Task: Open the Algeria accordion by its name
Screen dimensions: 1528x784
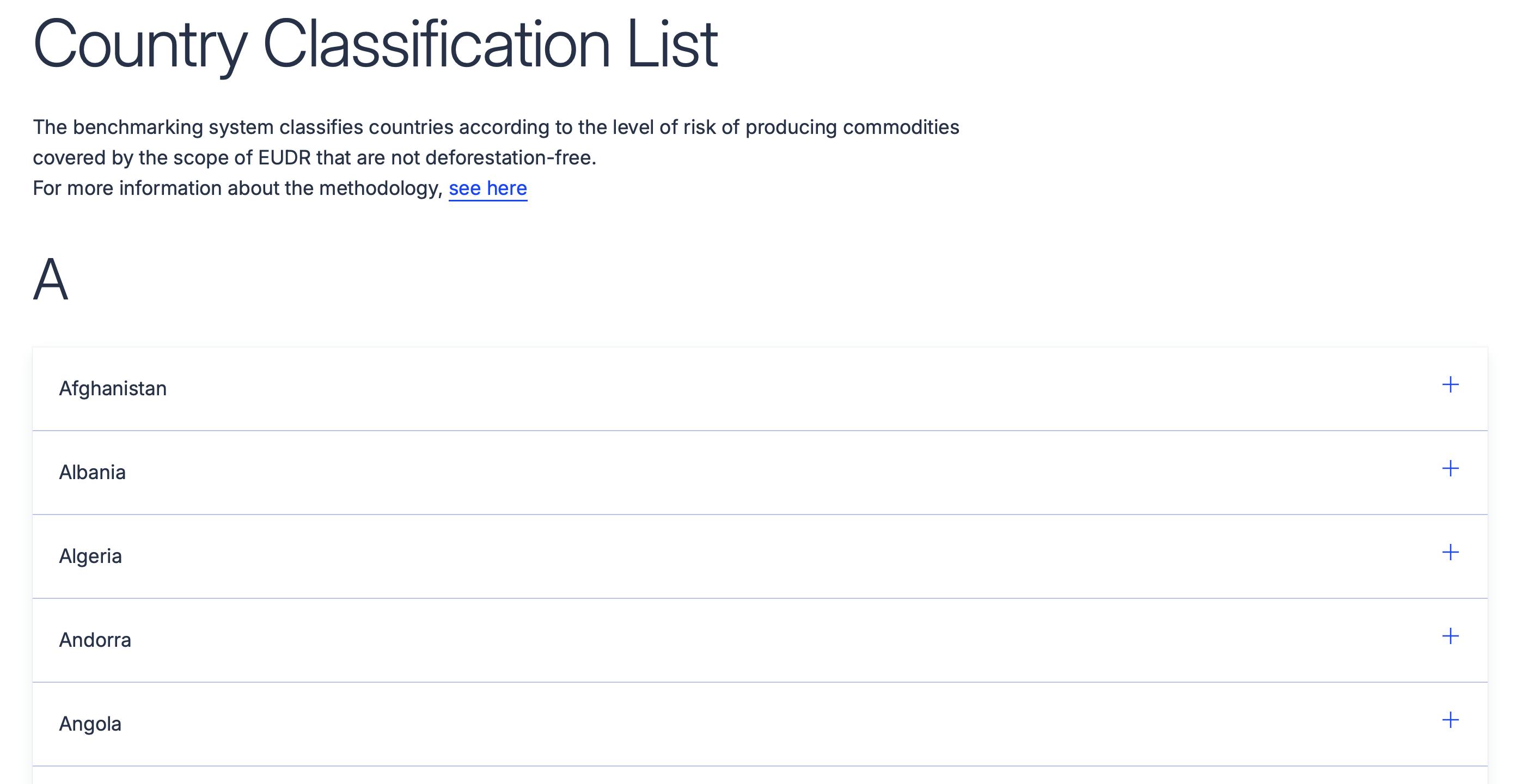Action: pos(90,556)
